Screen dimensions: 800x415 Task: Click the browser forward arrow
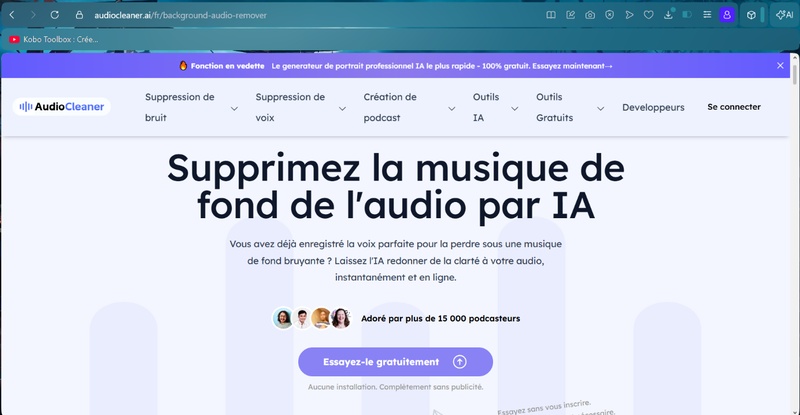pyautogui.click(x=33, y=15)
